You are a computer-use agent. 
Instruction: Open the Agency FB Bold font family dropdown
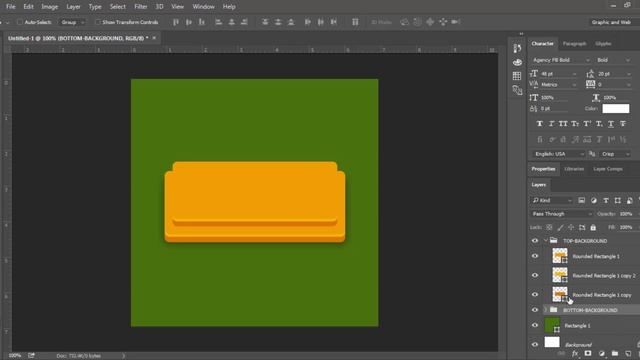point(561,60)
